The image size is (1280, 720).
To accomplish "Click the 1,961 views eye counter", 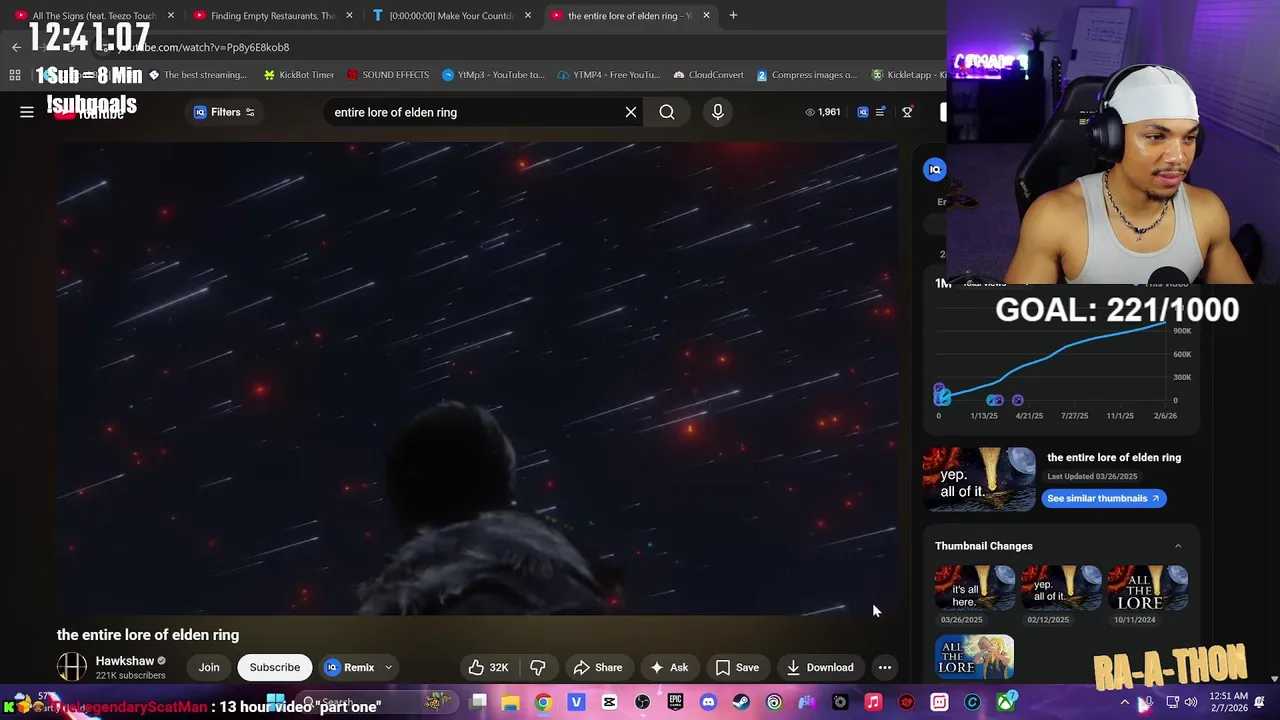I will (x=823, y=112).
